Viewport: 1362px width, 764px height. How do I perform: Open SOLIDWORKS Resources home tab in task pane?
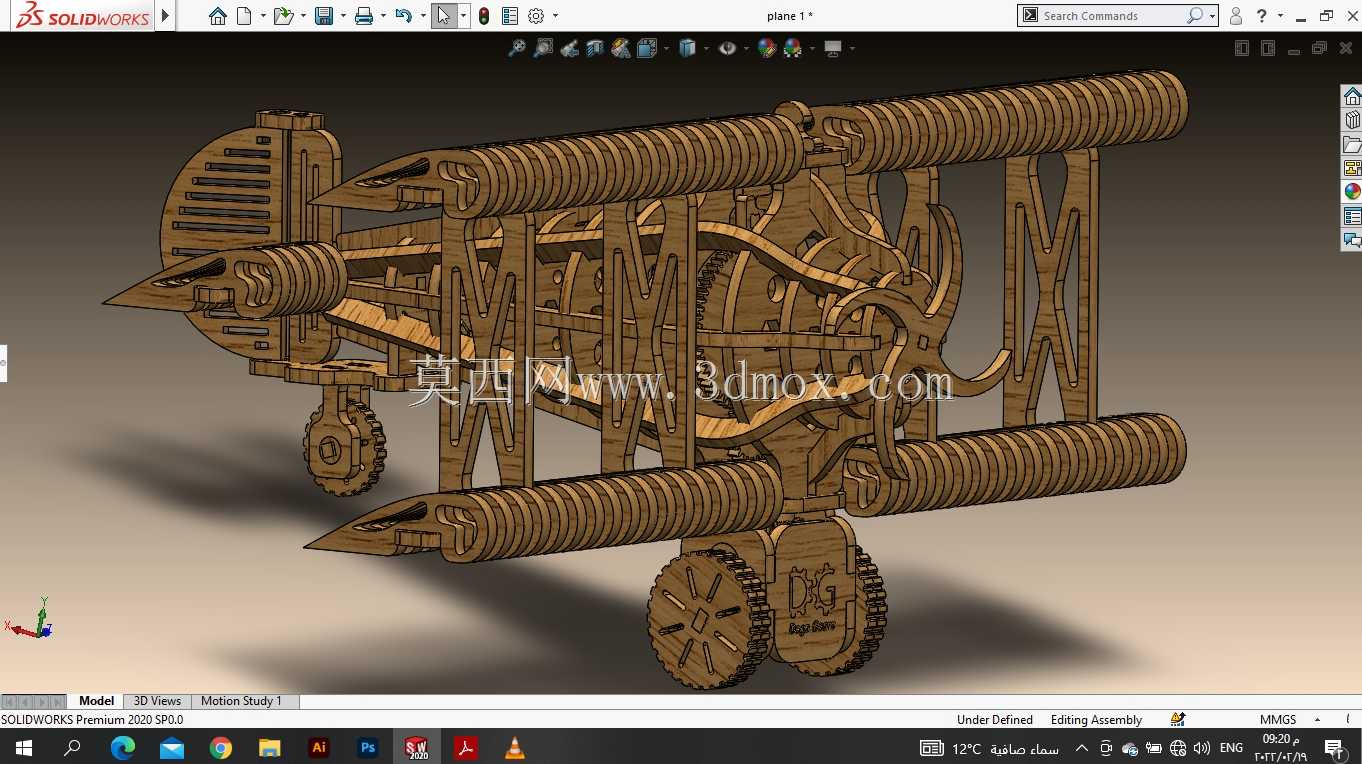(x=1352, y=96)
